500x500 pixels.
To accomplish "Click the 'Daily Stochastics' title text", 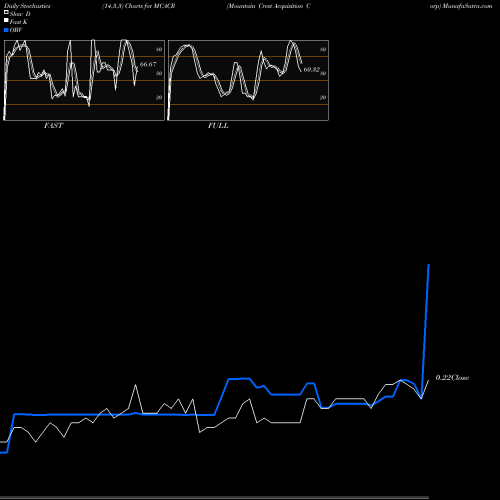I will [x=27, y=6].
